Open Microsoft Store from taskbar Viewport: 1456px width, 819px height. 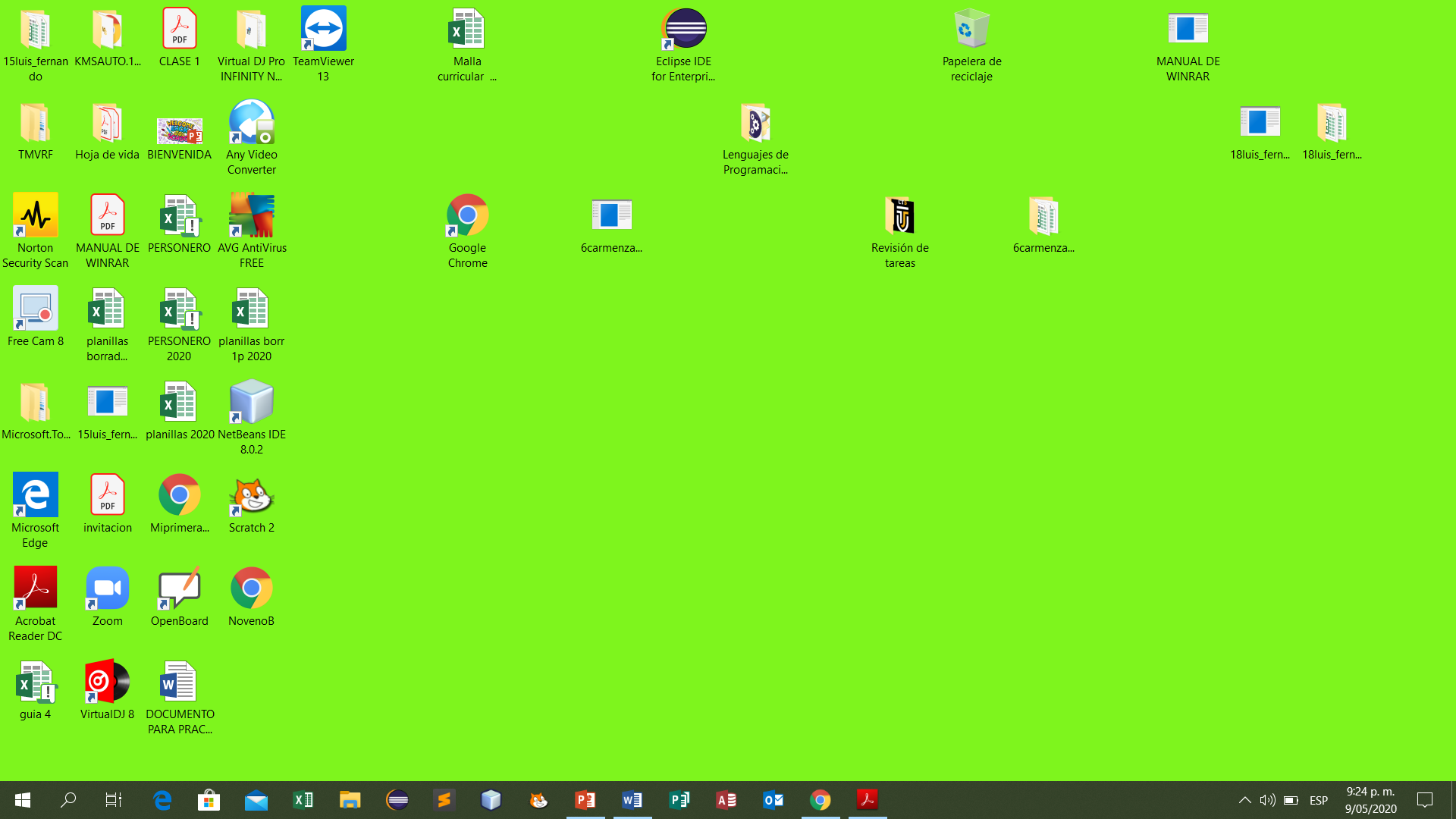[209, 800]
